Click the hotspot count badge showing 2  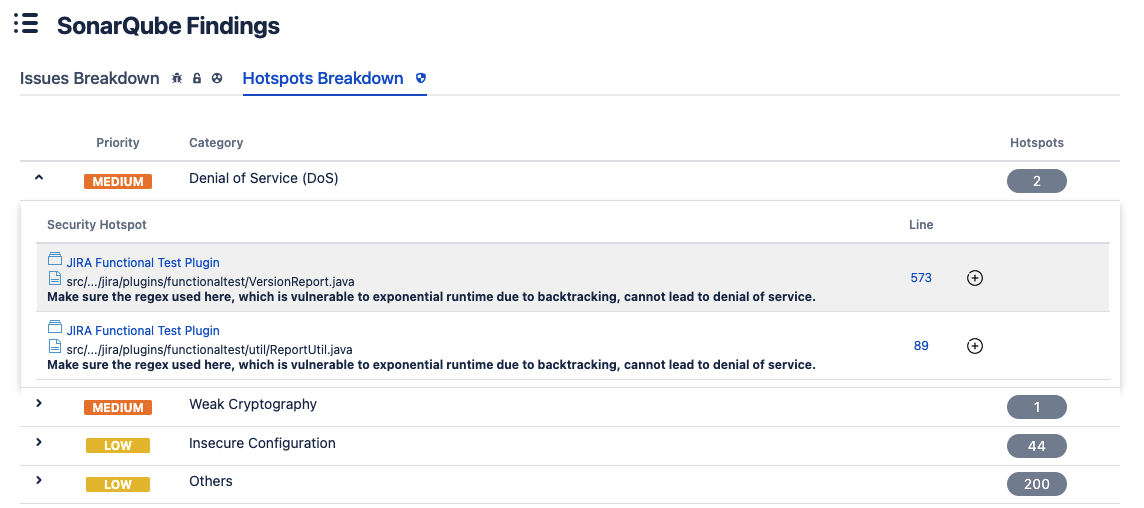1037,181
